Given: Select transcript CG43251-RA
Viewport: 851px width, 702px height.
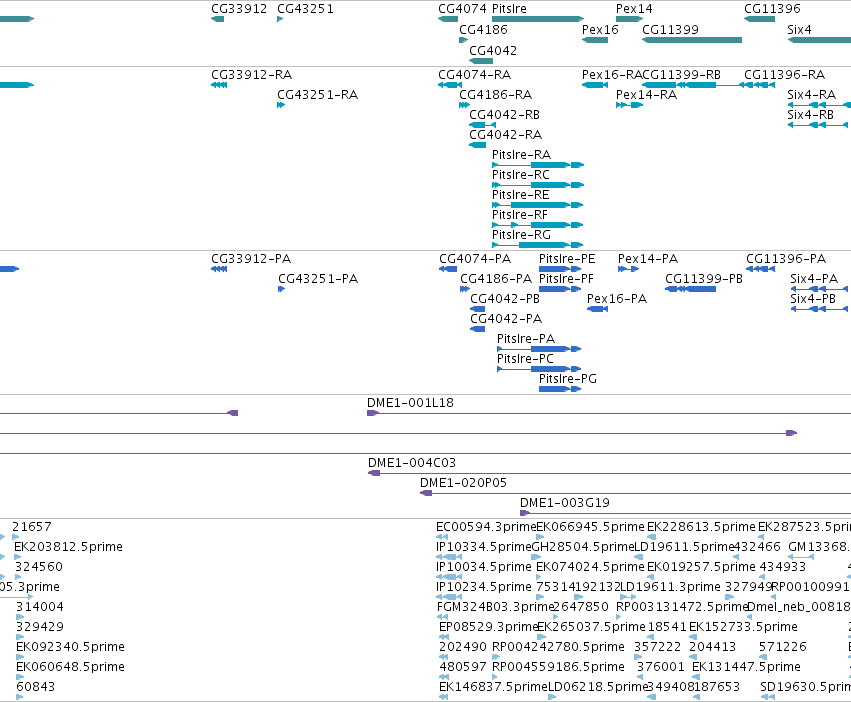Looking at the screenshot, I should point(281,105).
